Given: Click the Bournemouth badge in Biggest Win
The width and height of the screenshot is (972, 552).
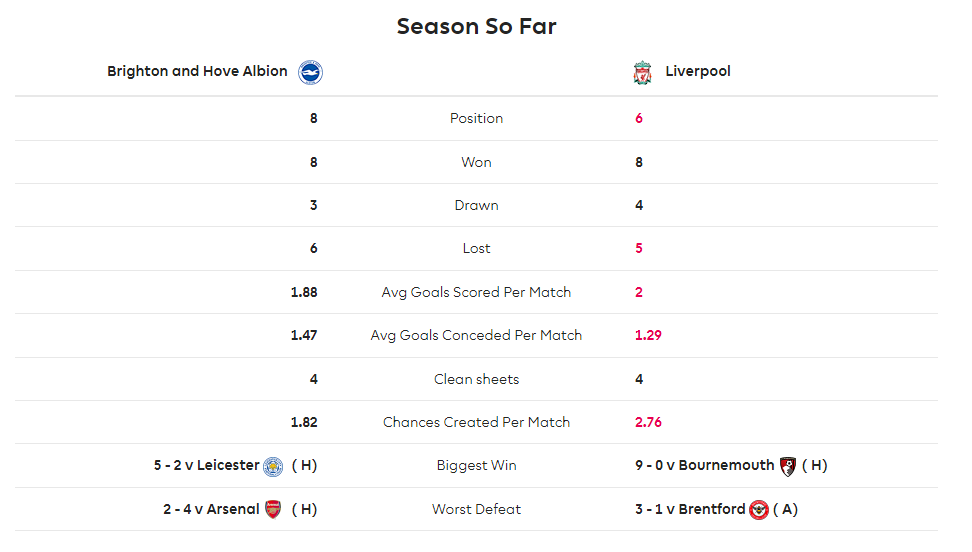Looking at the screenshot, I should coord(787,466).
